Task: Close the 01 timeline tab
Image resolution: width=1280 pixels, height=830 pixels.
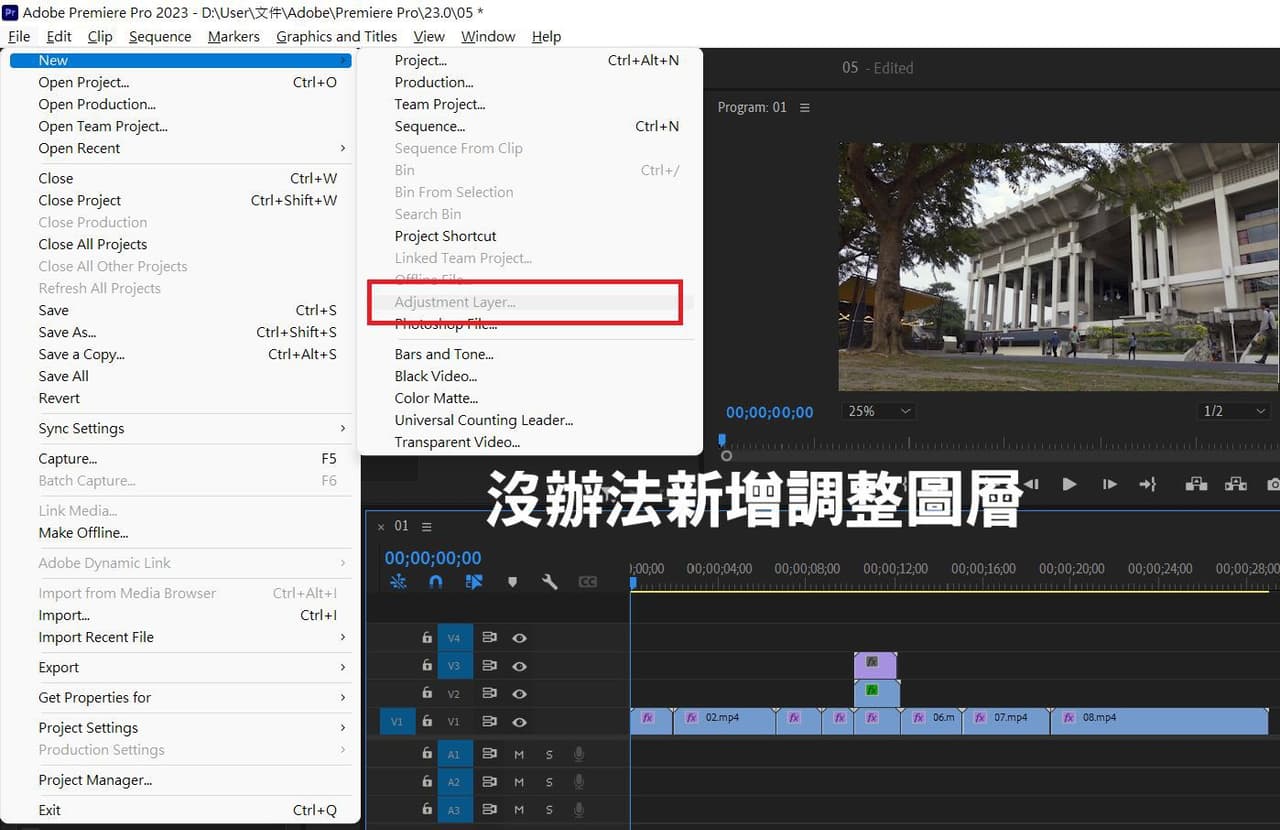Action: [380, 526]
